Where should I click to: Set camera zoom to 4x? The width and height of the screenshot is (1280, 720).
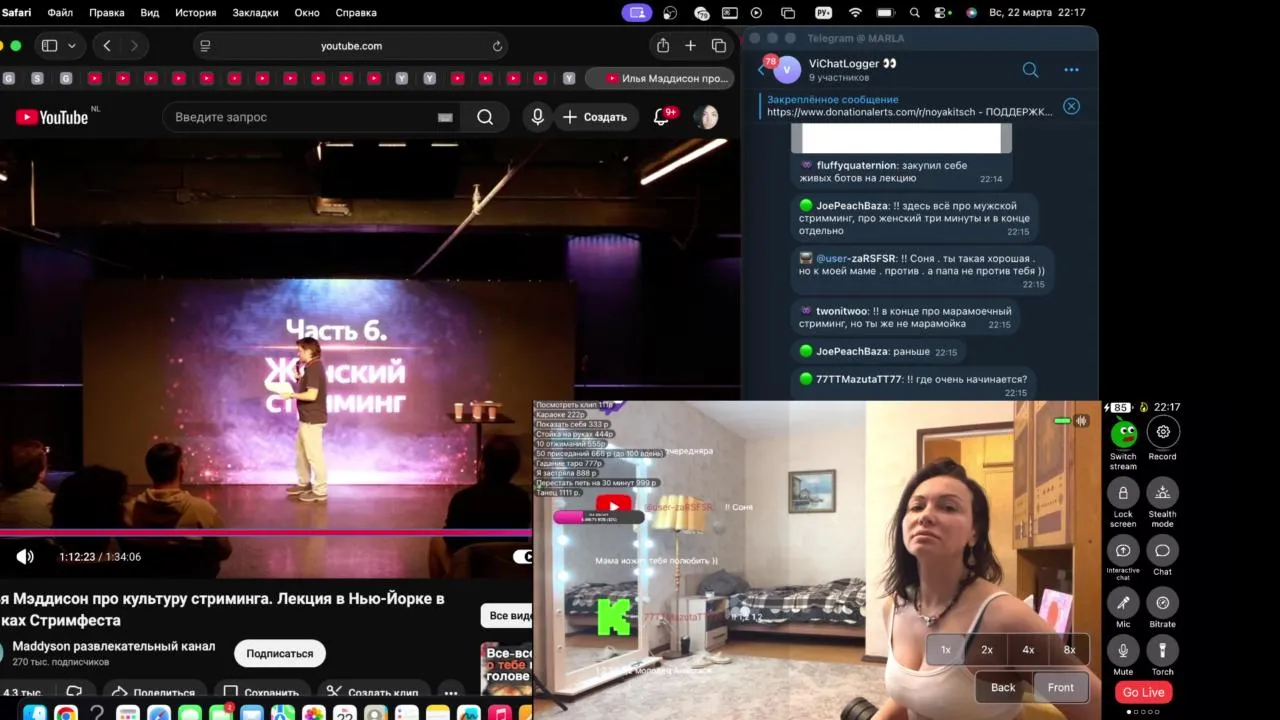[x=1028, y=649]
